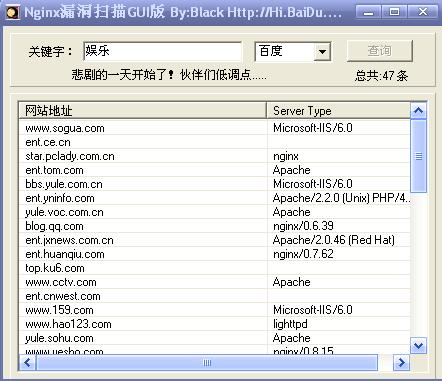Select the star.pclady.com.cn row
Image resolution: width=442 pixels, height=381 pixels.
(215, 156)
